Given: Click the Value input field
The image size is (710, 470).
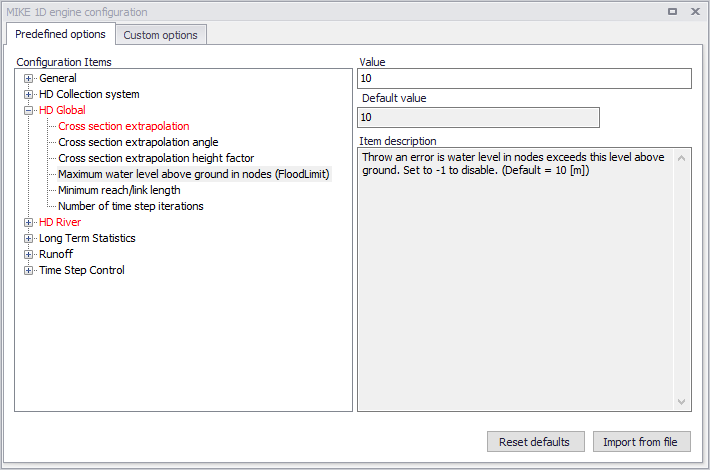Looking at the screenshot, I should pyautogui.click(x=524, y=78).
